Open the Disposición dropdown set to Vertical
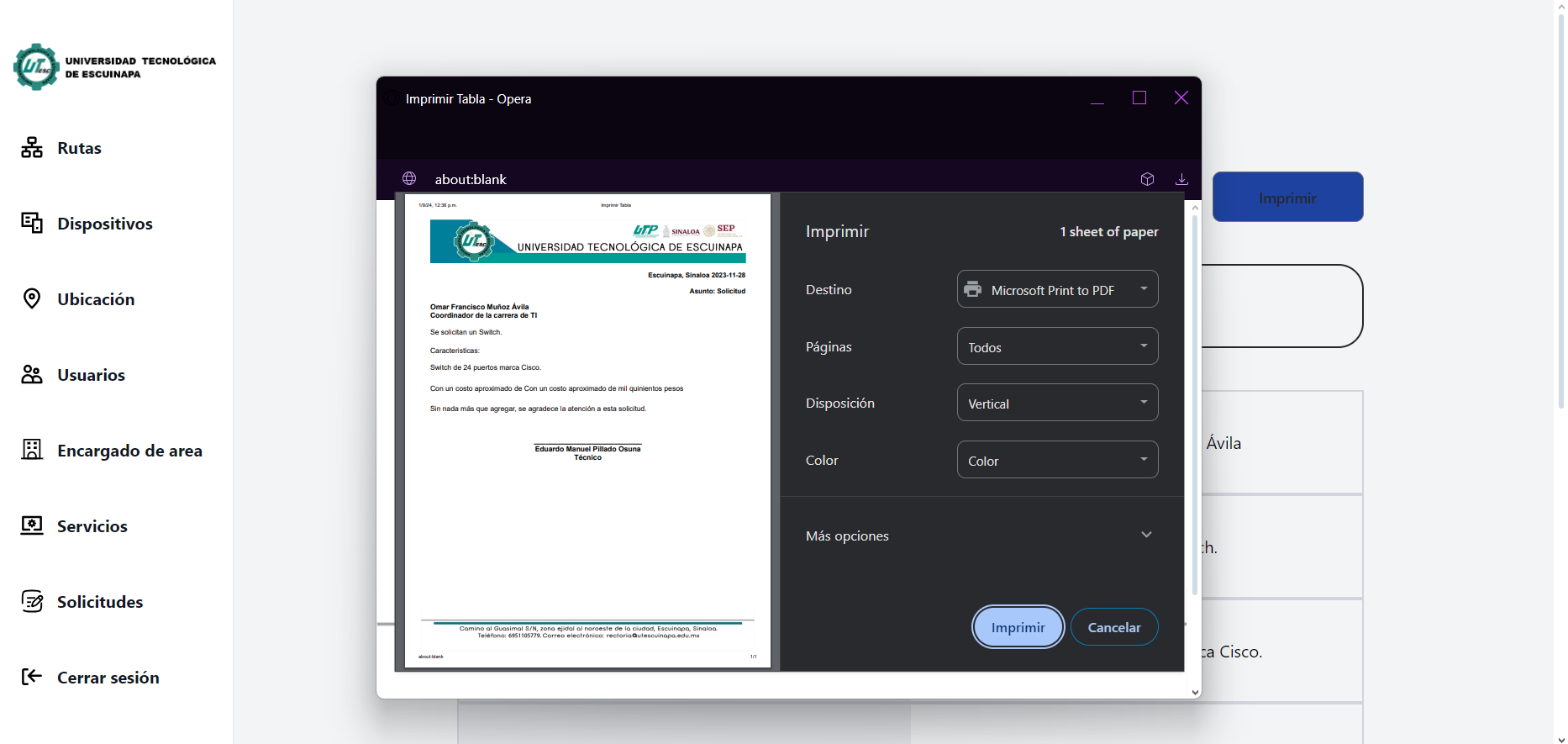Image resolution: width=1568 pixels, height=744 pixels. (x=1057, y=403)
